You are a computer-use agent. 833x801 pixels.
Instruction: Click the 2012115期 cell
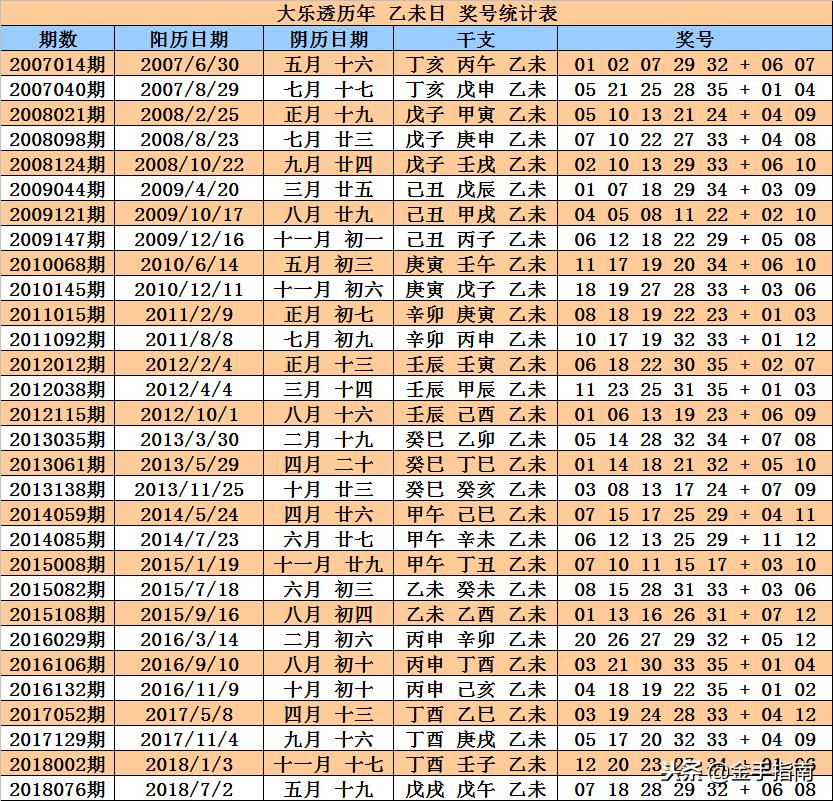(57, 414)
